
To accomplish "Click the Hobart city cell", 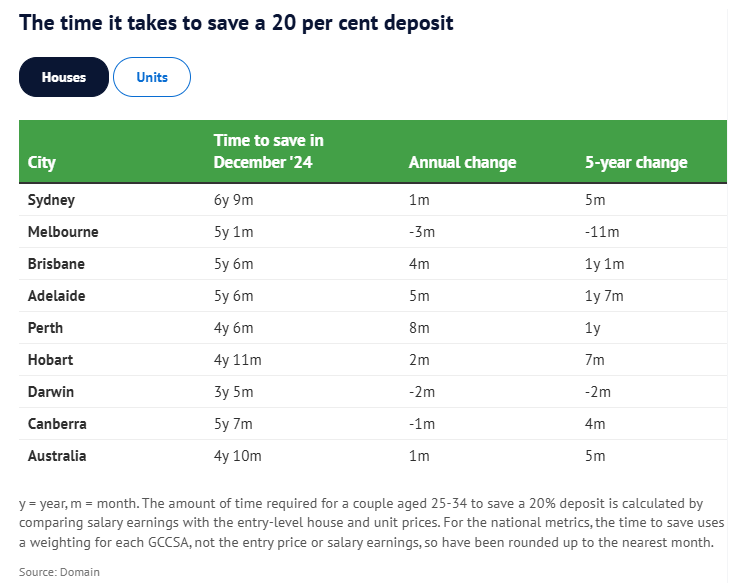I will pyautogui.click(x=51, y=360).
